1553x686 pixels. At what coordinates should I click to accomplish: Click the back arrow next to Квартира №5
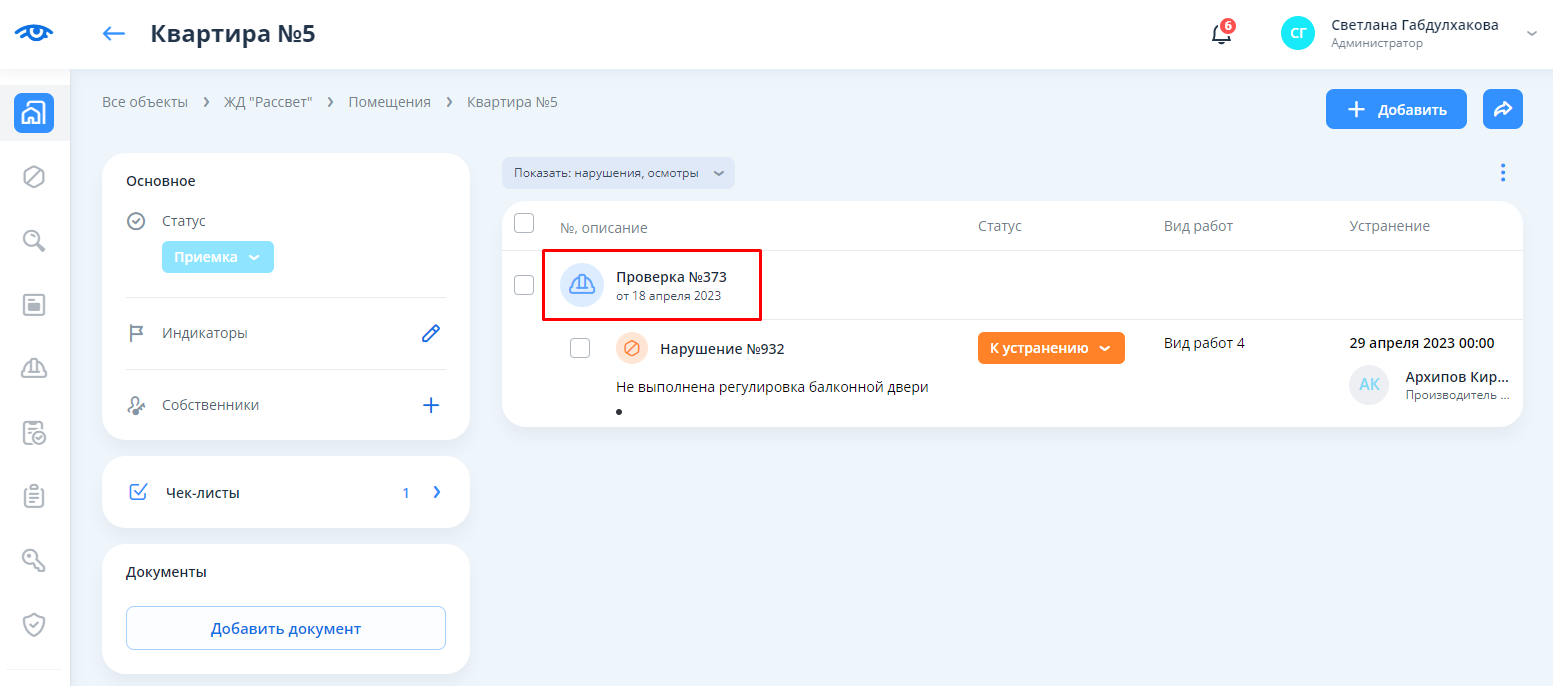(114, 33)
